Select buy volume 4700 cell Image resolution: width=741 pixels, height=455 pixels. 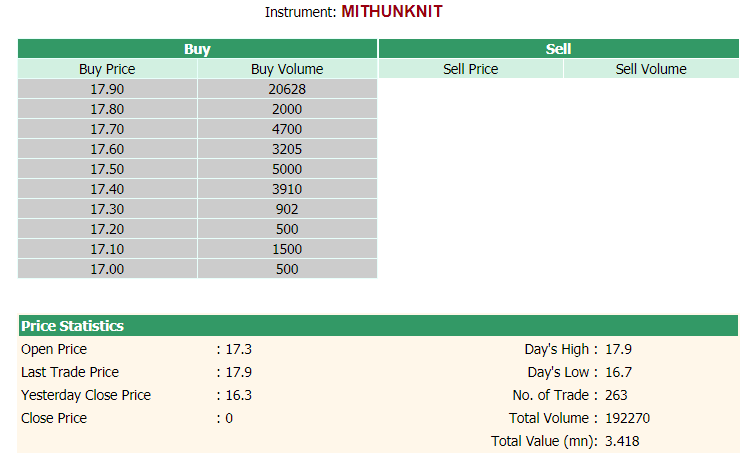(x=287, y=129)
